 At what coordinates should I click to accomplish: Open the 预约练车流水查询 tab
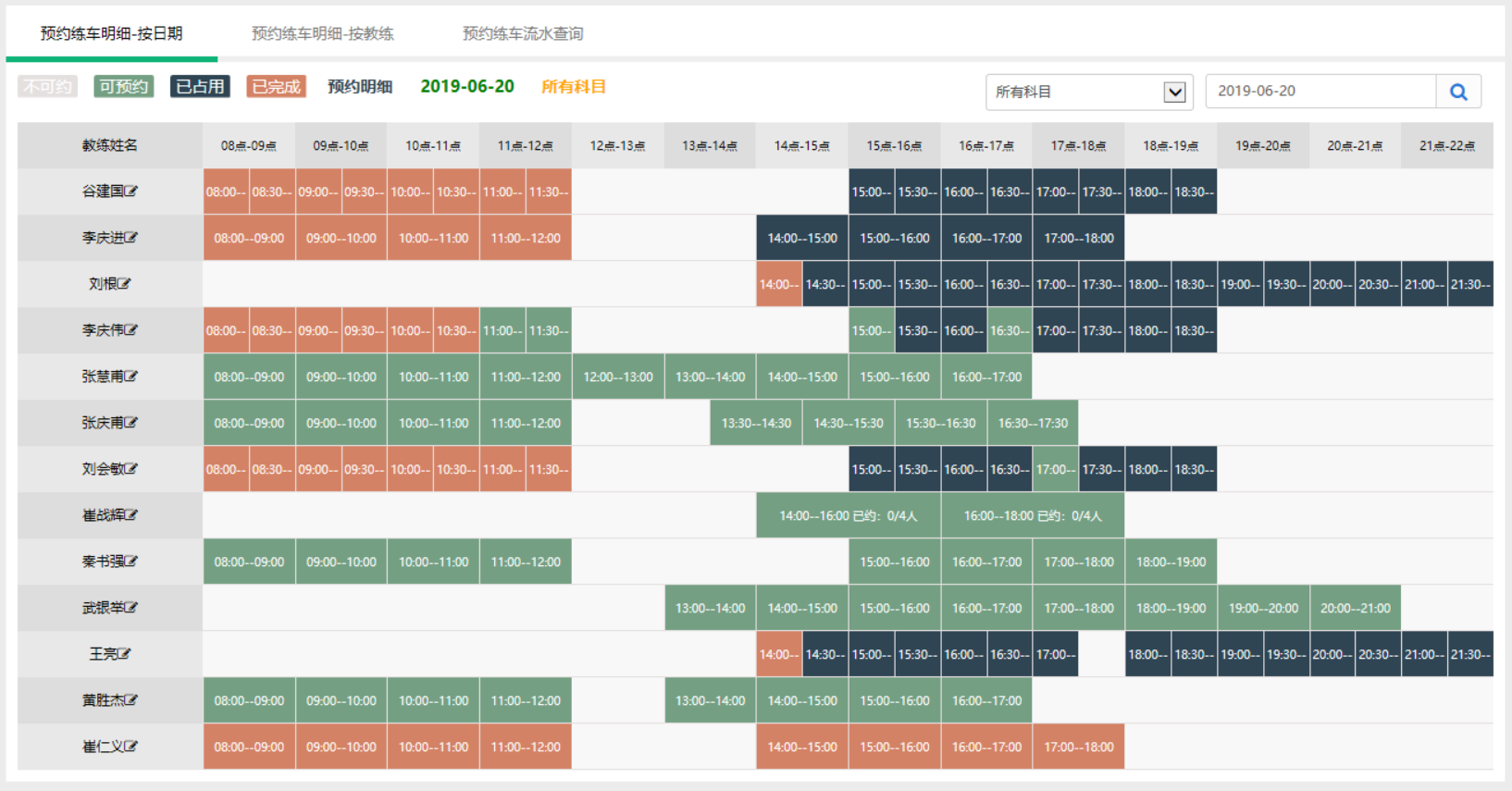[523, 33]
